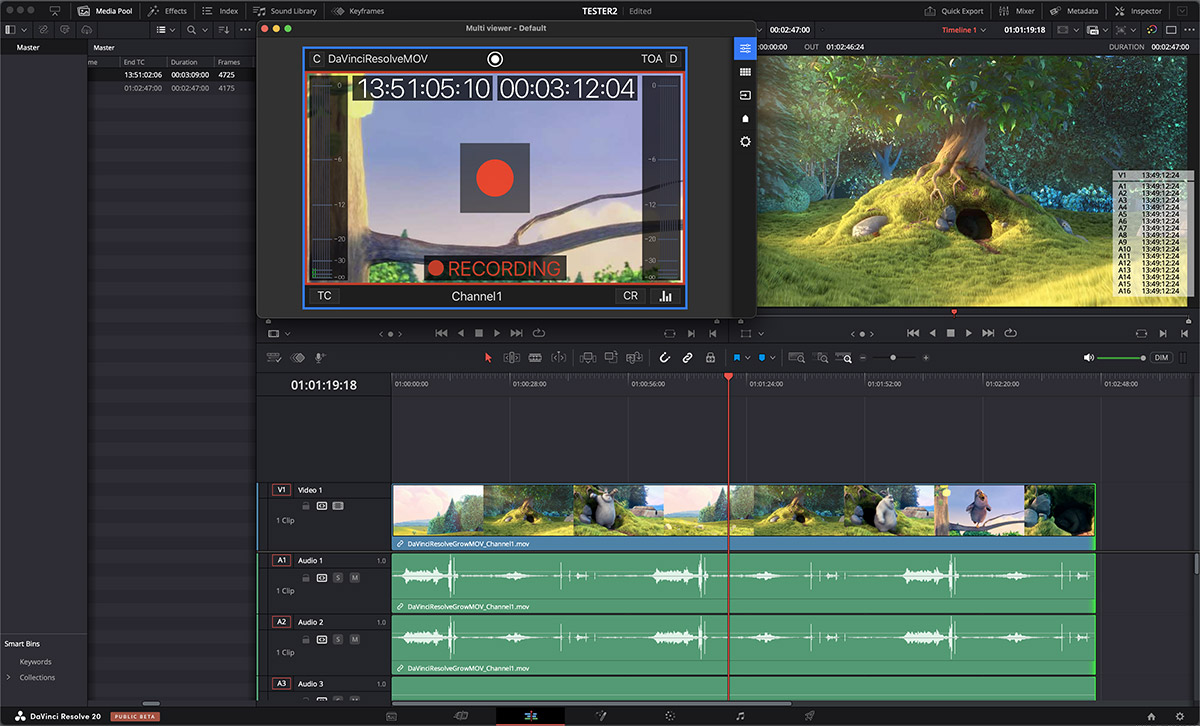
Task: Toggle the timeline snapping magnet icon
Action: pyautogui.click(x=664, y=357)
